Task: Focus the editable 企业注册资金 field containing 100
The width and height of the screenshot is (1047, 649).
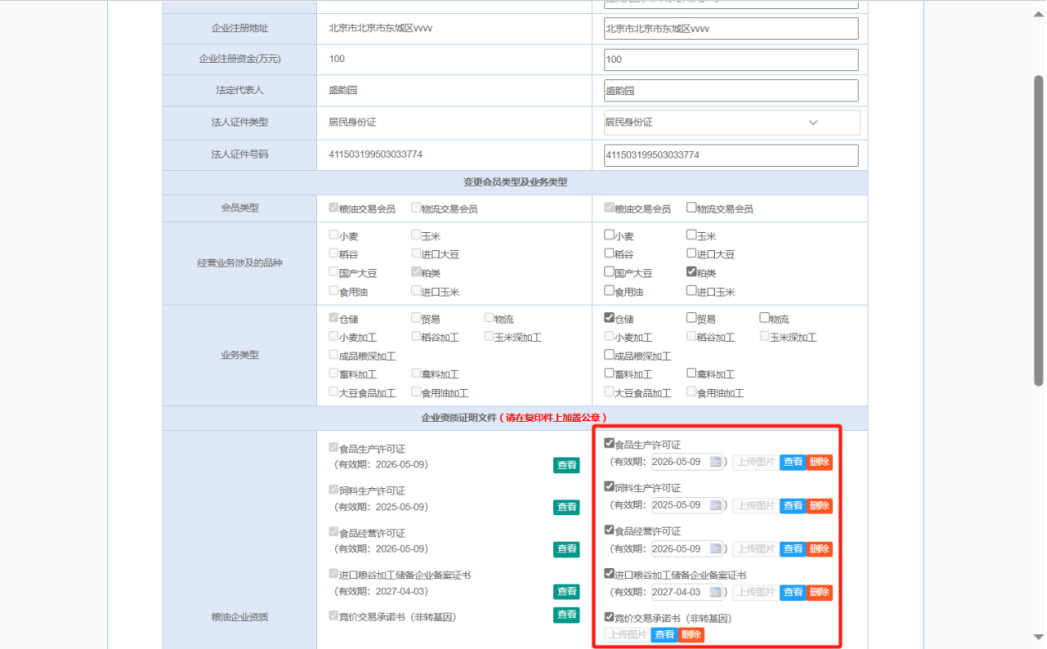Action: pyautogui.click(x=731, y=59)
